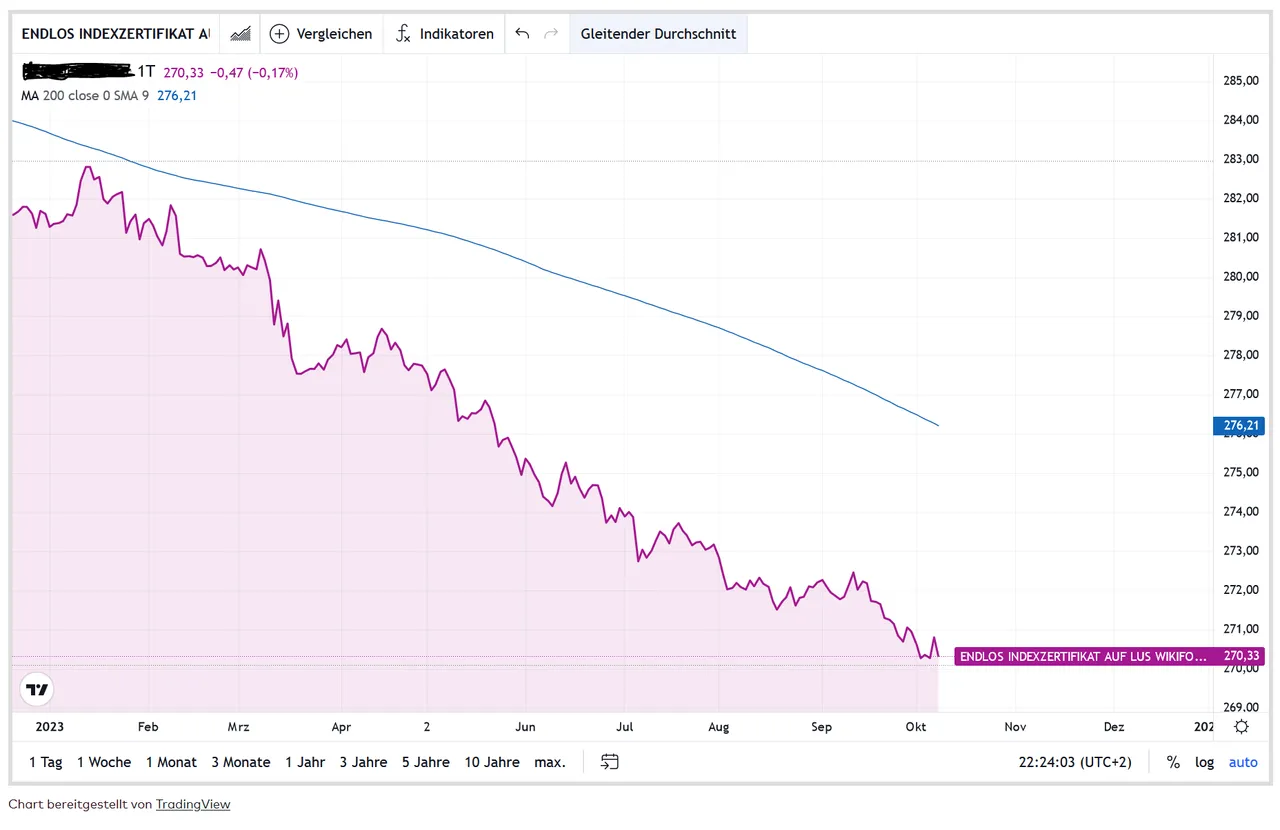Redo the chart change
This screenshot has height=830, width=1280.
tap(551, 34)
